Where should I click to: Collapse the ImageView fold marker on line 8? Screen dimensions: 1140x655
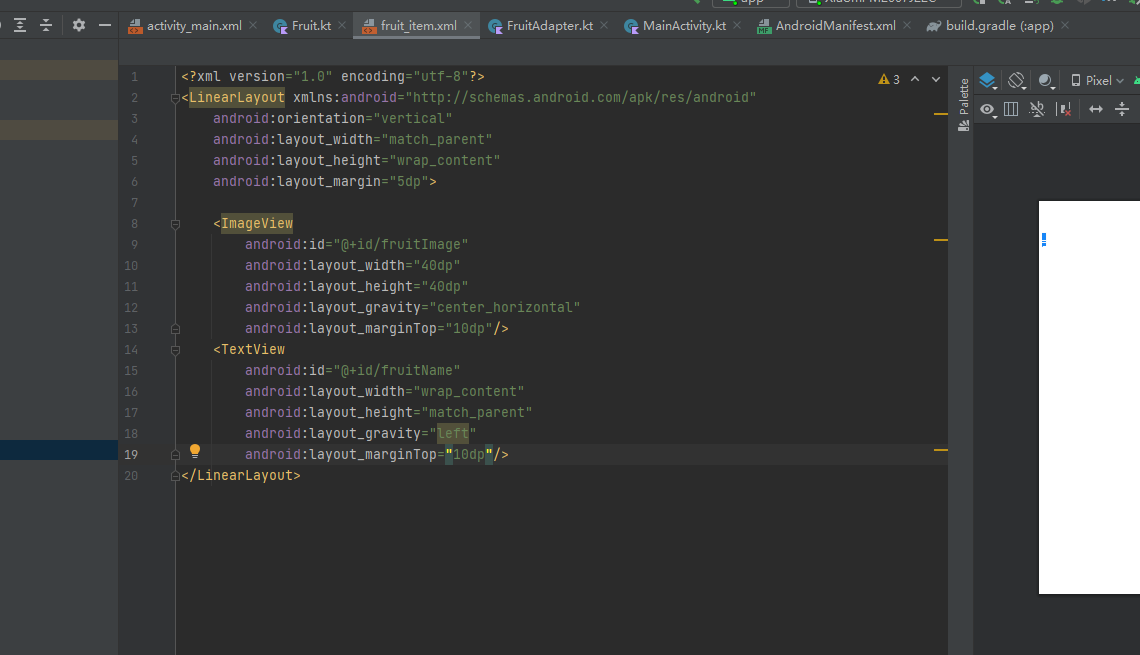click(x=175, y=224)
